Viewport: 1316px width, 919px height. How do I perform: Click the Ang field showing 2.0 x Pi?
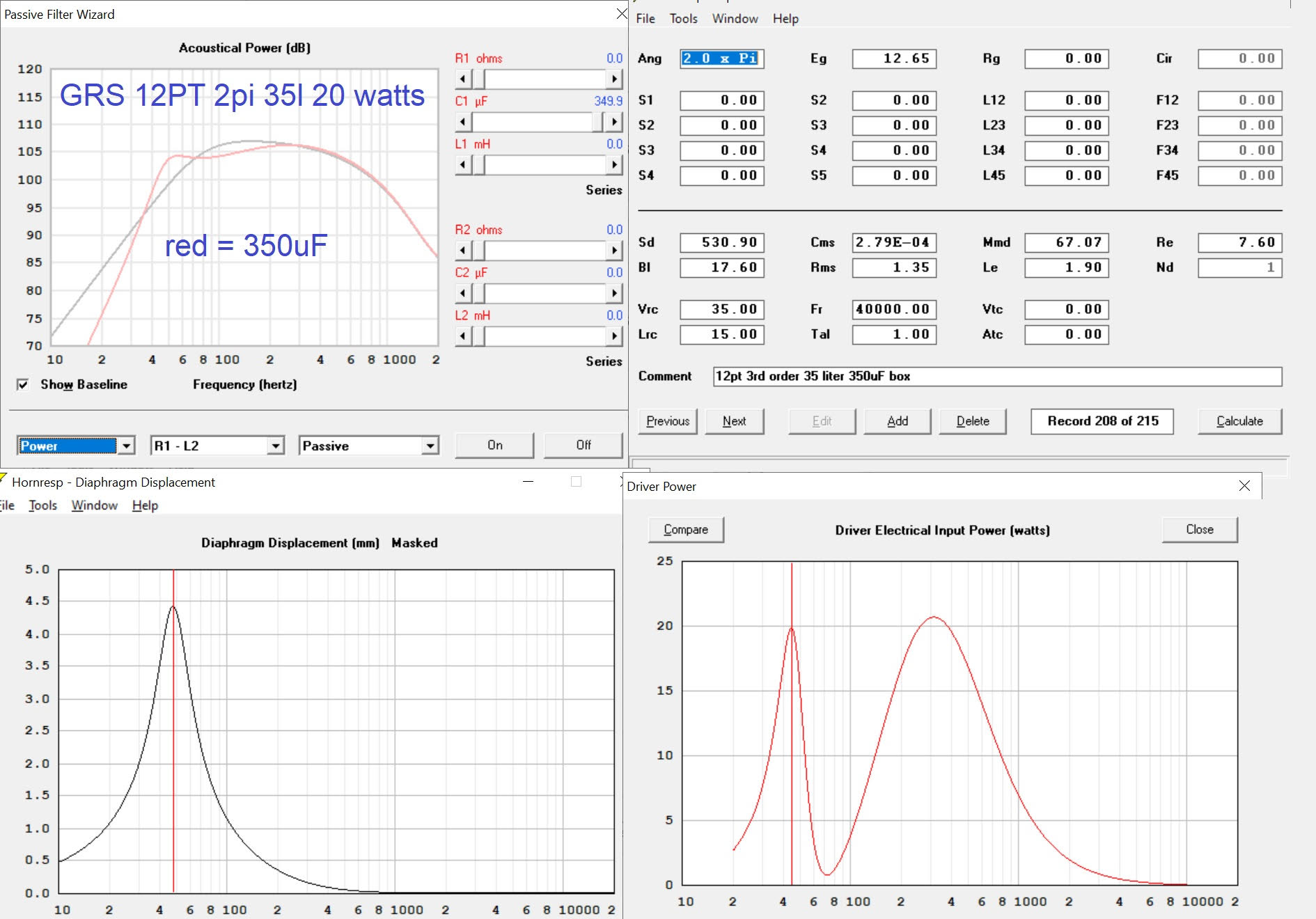[722, 58]
